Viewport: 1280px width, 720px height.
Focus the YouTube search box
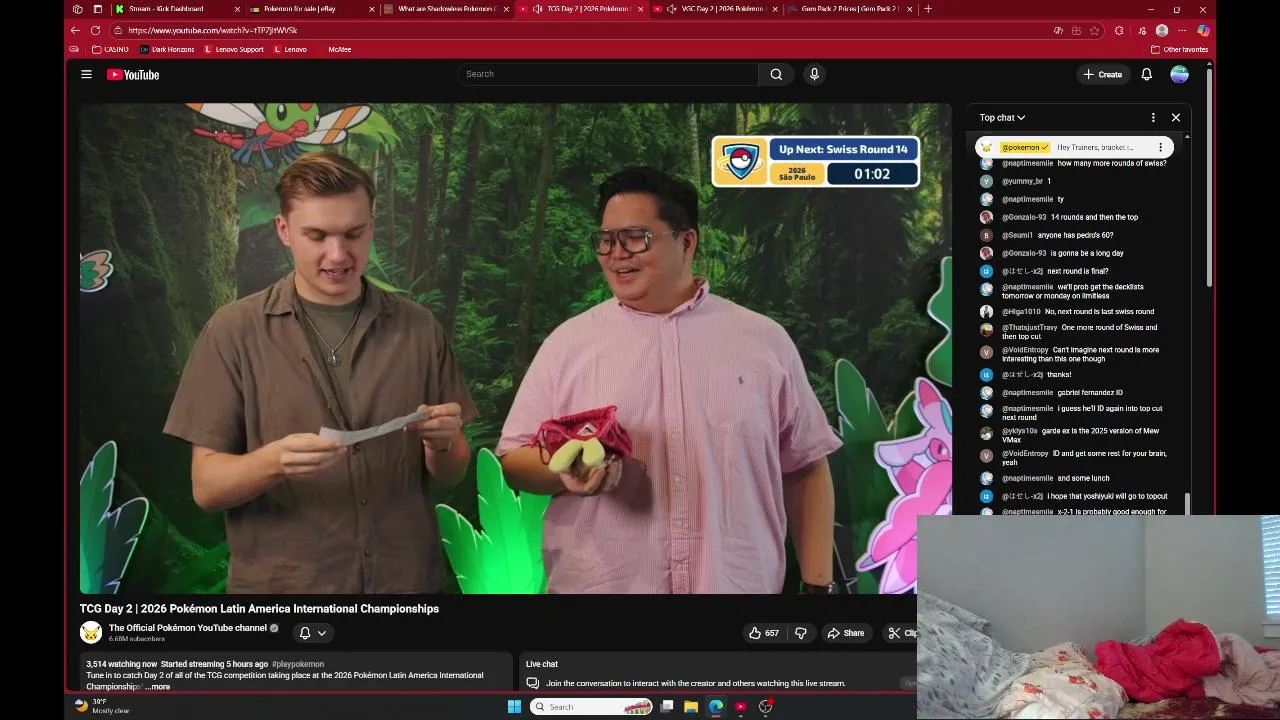pyautogui.click(x=608, y=74)
